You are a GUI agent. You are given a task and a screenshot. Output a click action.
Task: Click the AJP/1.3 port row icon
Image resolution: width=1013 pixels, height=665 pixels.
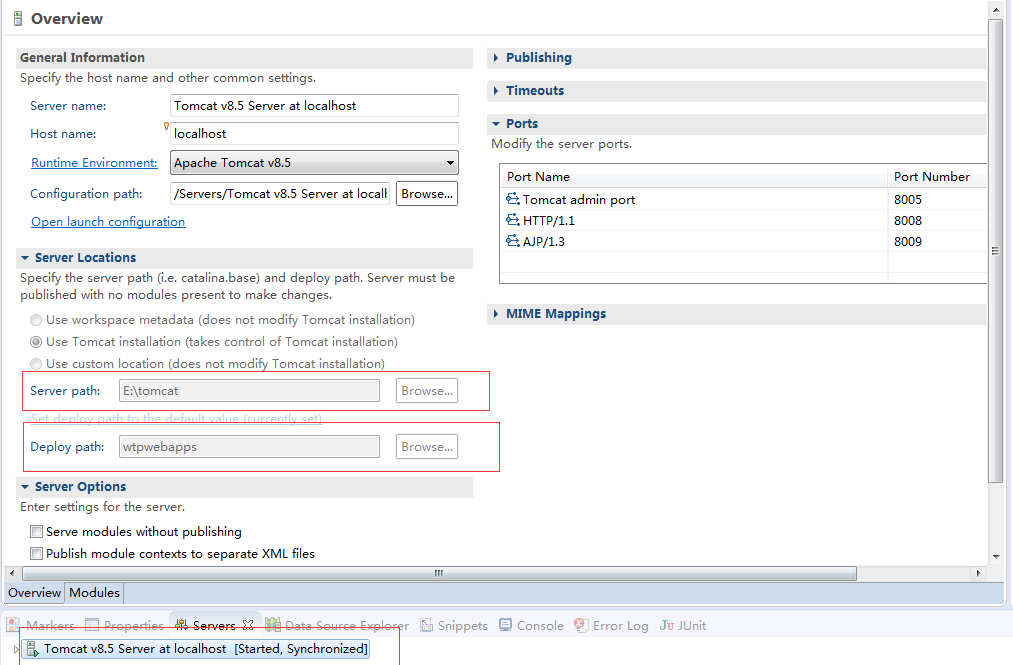[512, 241]
